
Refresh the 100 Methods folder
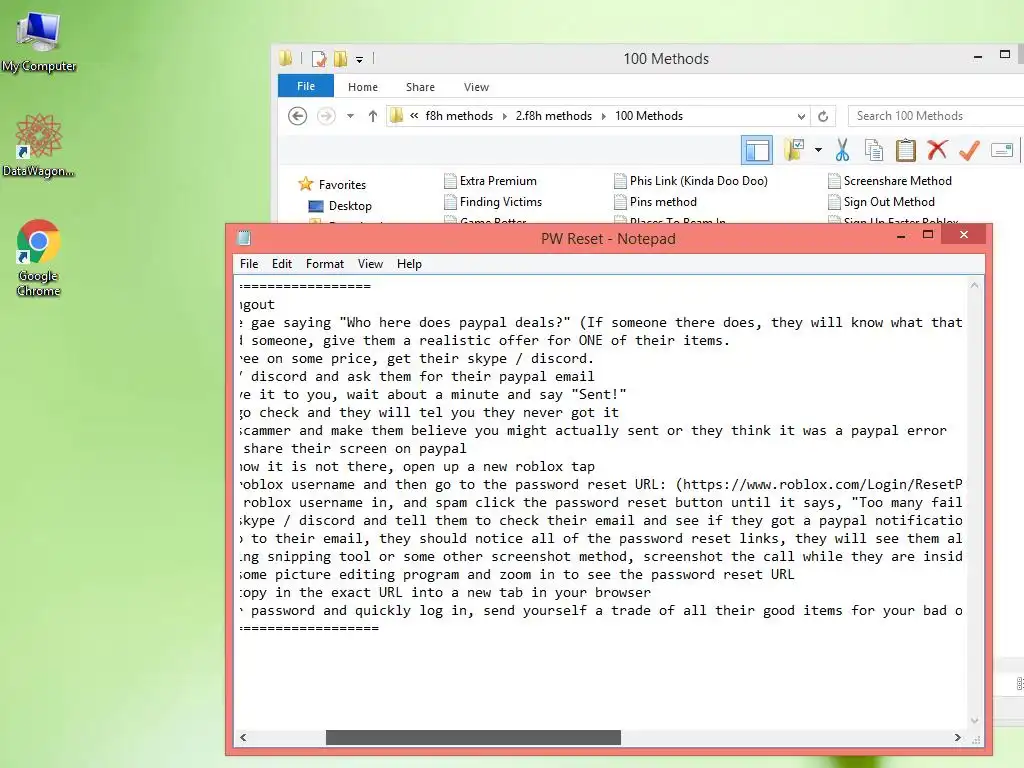pyautogui.click(x=823, y=116)
